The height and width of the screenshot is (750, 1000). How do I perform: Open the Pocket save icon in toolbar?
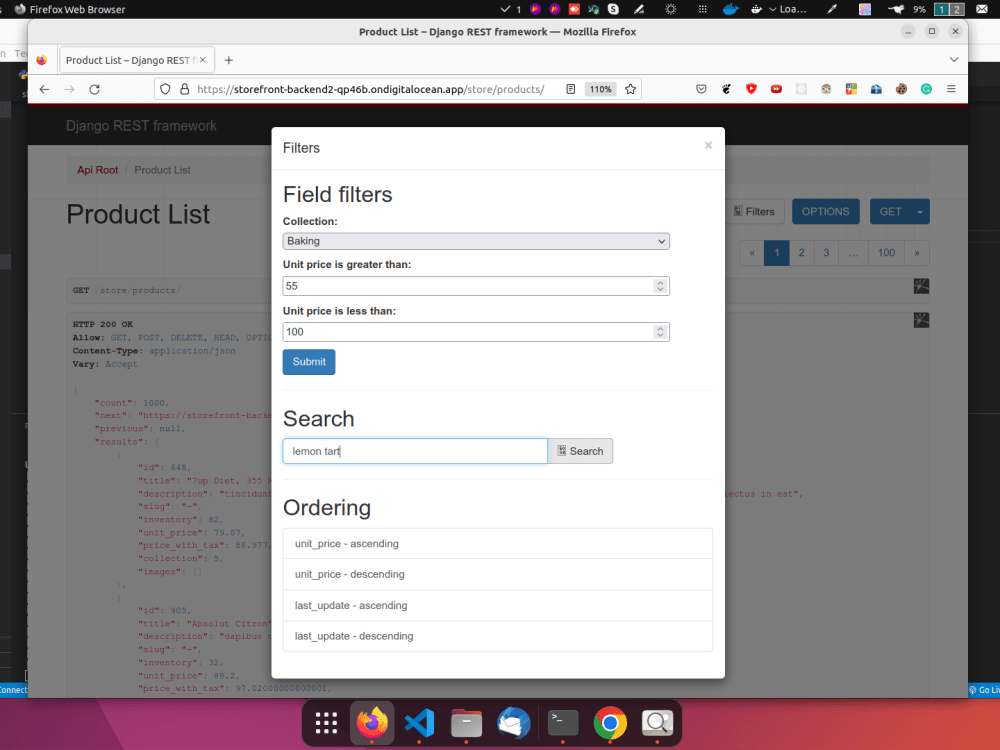[702, 89]
